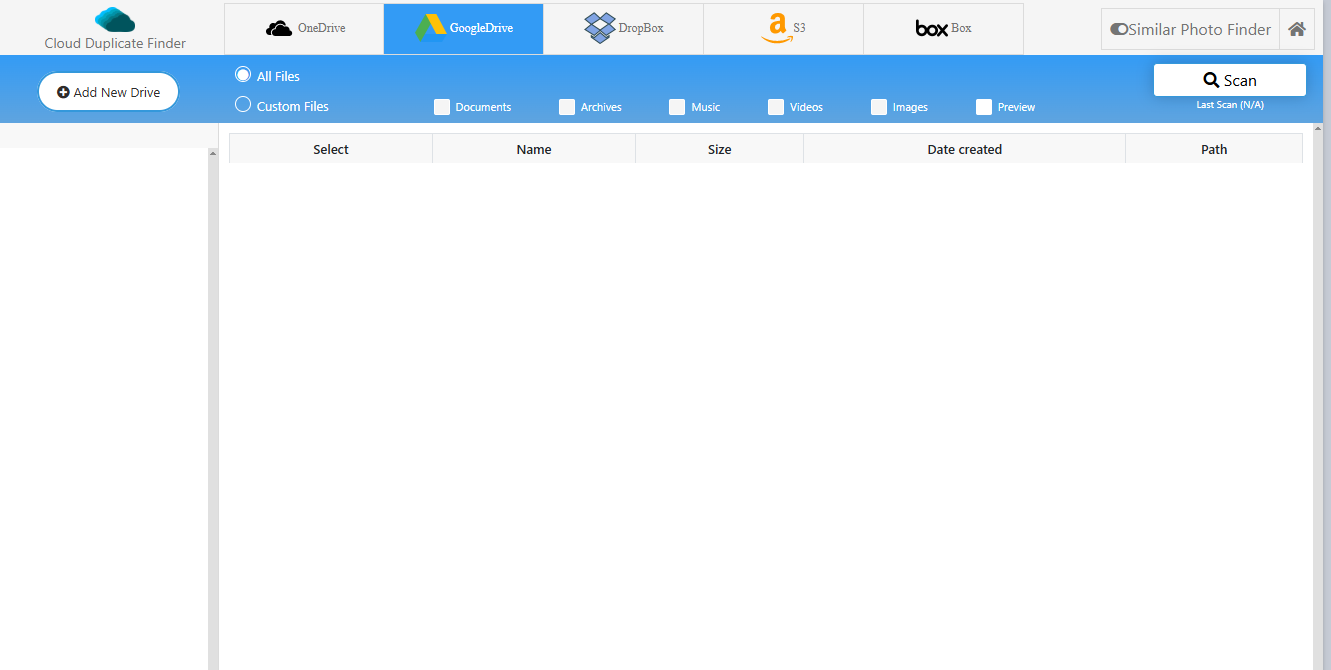
Task: Go to home via house icon
Action: pyautogui.click(x=1297, y=29)
